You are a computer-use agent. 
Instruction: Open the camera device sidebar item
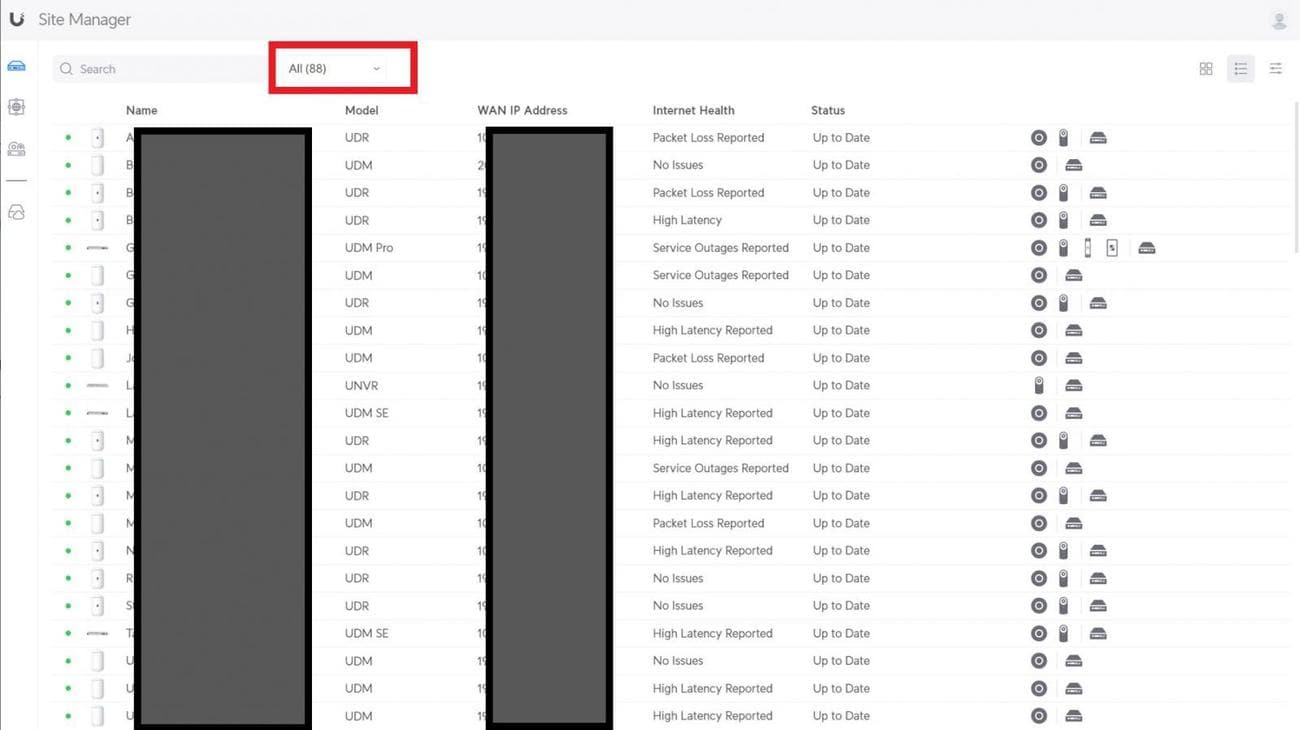17,149
